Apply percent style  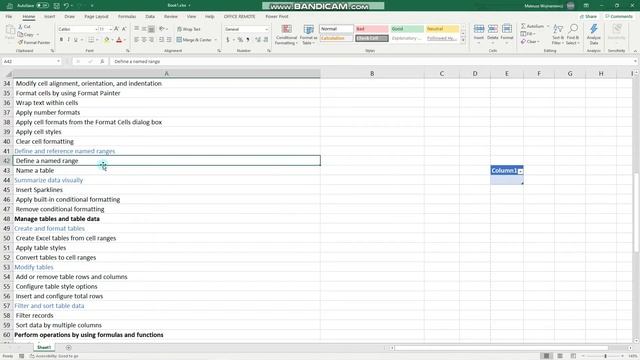[x=240, y=40]
